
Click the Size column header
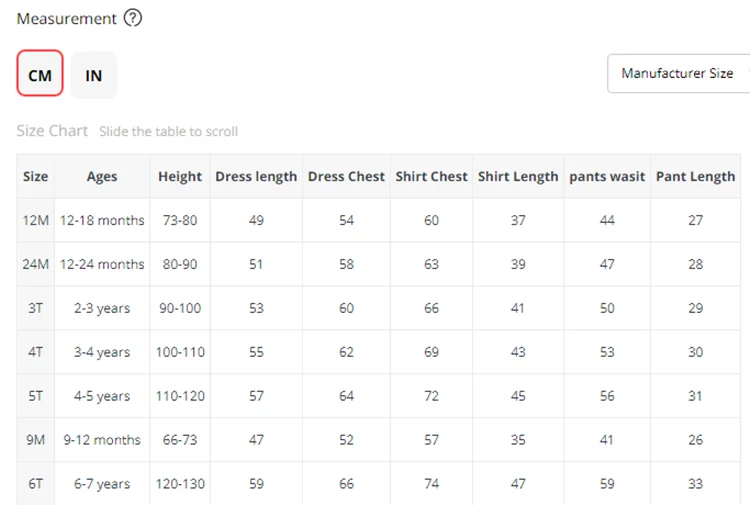pos(35,176)
